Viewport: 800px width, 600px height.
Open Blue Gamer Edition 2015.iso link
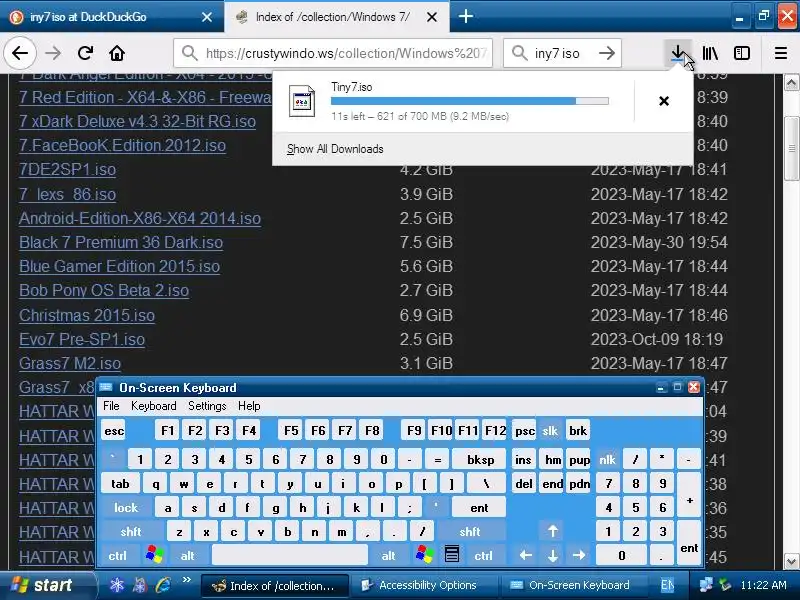point(119,266)
